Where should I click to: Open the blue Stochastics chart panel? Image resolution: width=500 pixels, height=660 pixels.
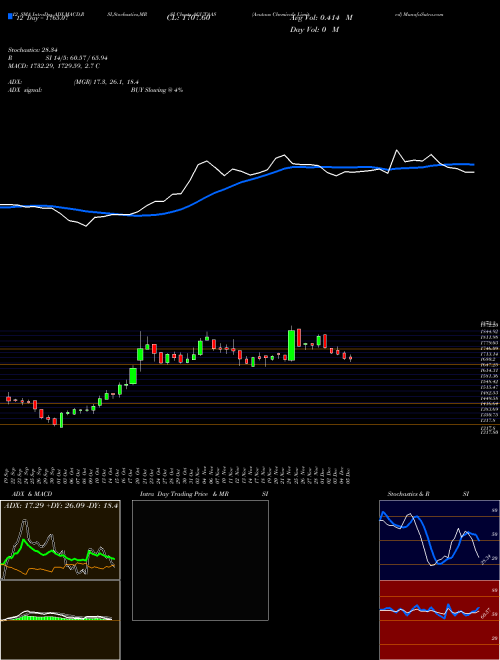pos(439,540)
